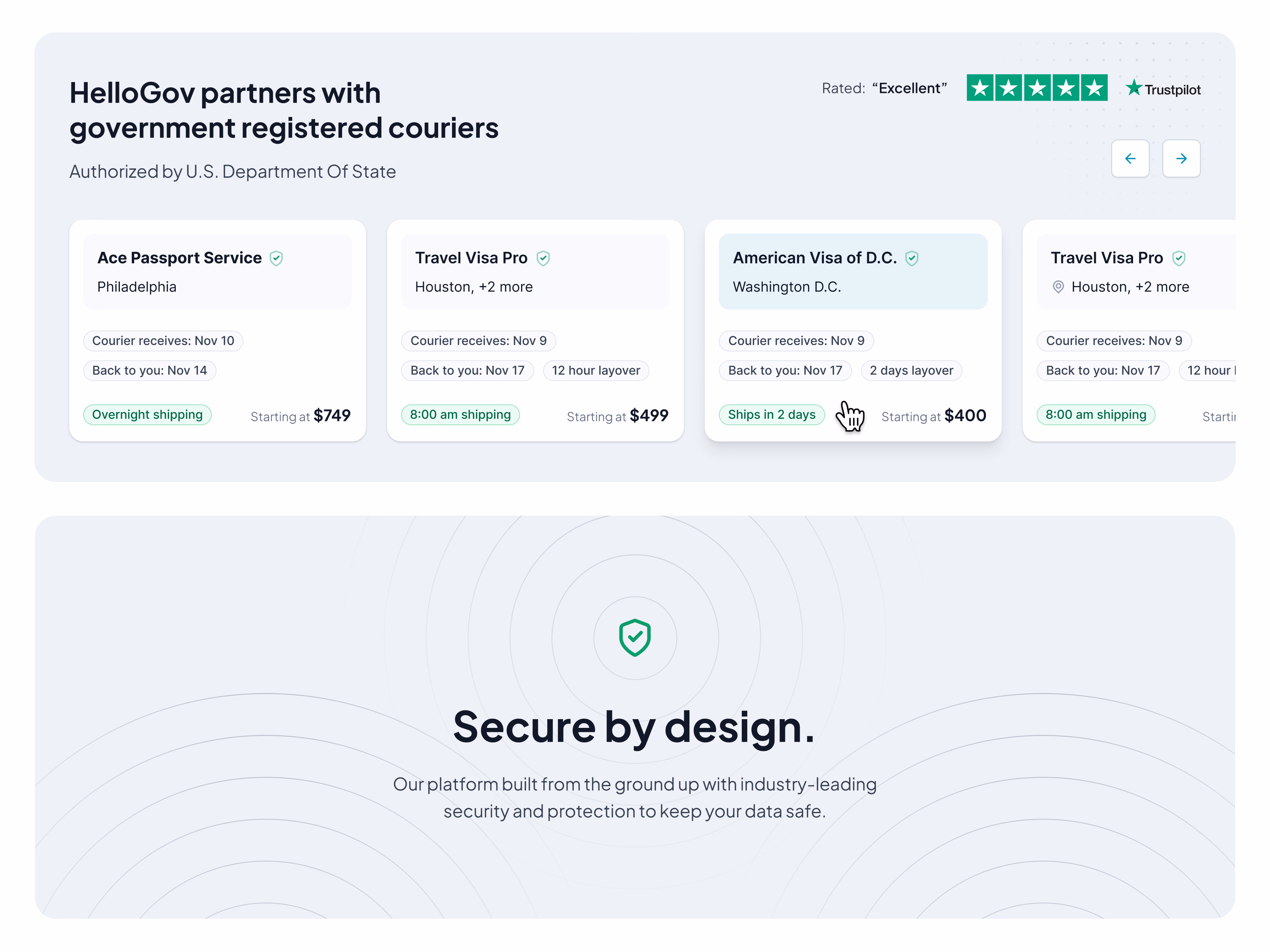Image resolution: width=1270 pixels, height=952 pixels.
Task: Click the 'Starting at $749' price
Action: point(300,415)
